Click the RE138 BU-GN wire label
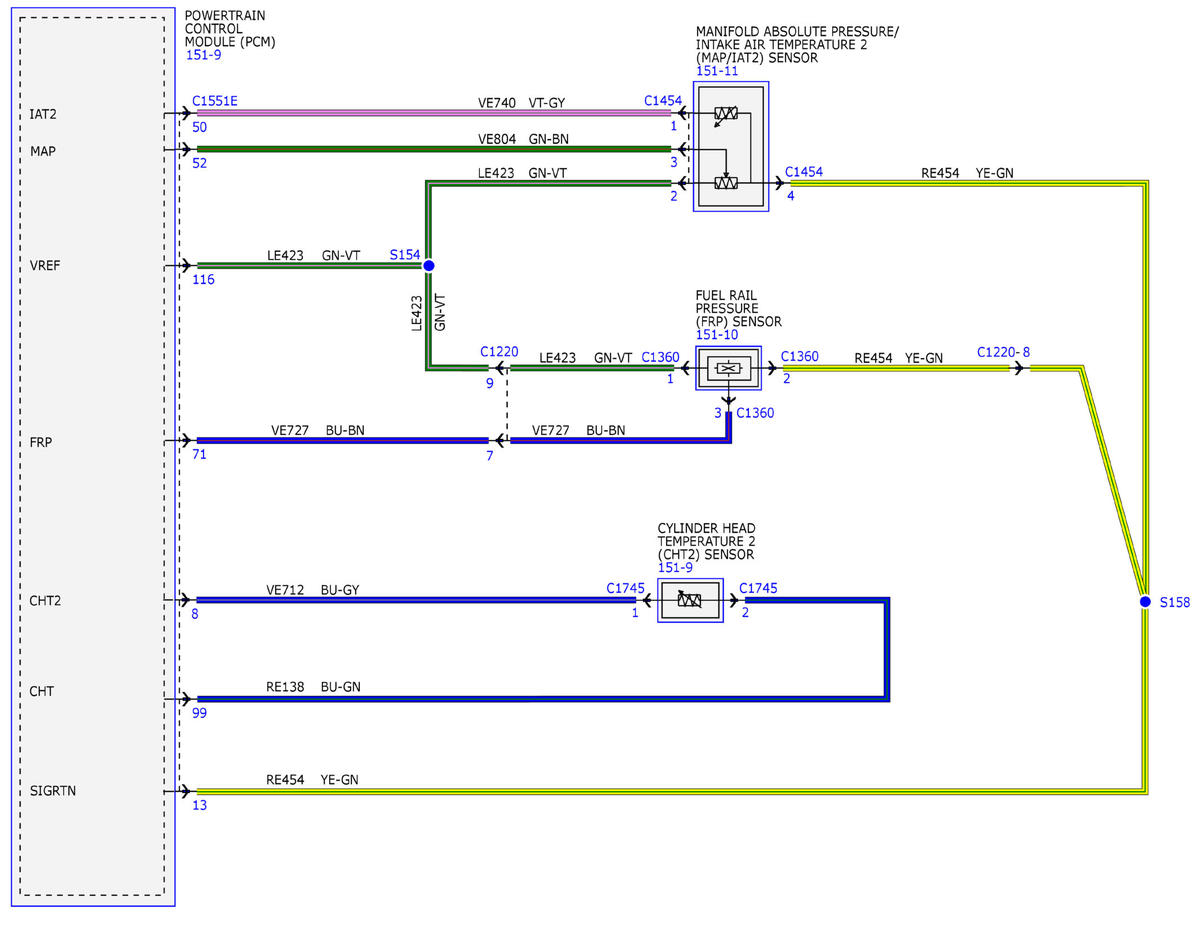The image size is (1200, 927). pos(313,687)
